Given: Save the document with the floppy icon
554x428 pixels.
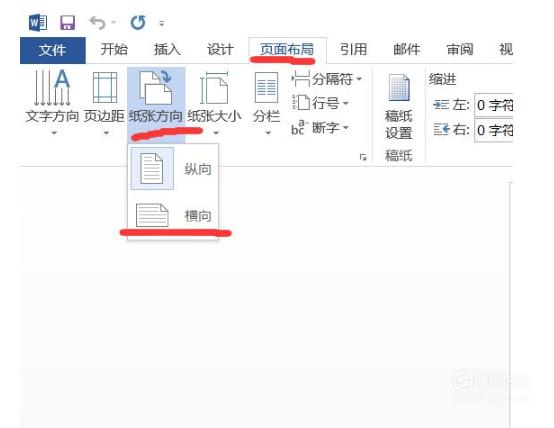Looking at the screenshot, I should click(67, 23).
